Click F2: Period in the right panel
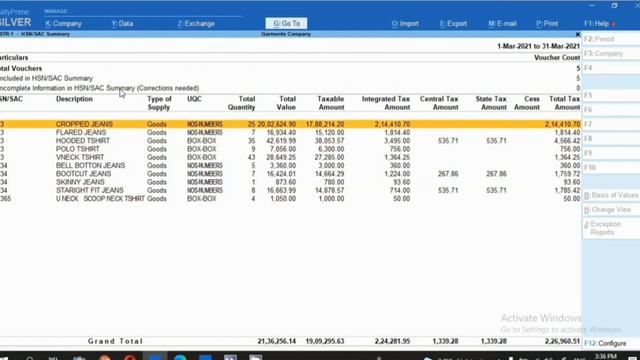The image size is (640, 360). click(x=611, y=39)
